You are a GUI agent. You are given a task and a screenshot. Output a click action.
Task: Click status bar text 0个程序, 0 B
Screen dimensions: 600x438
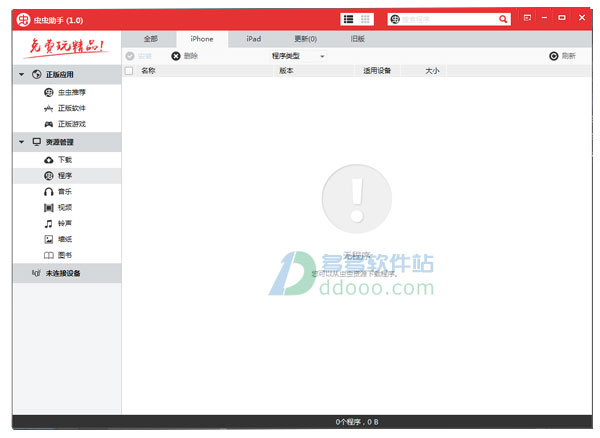[357, 422]
